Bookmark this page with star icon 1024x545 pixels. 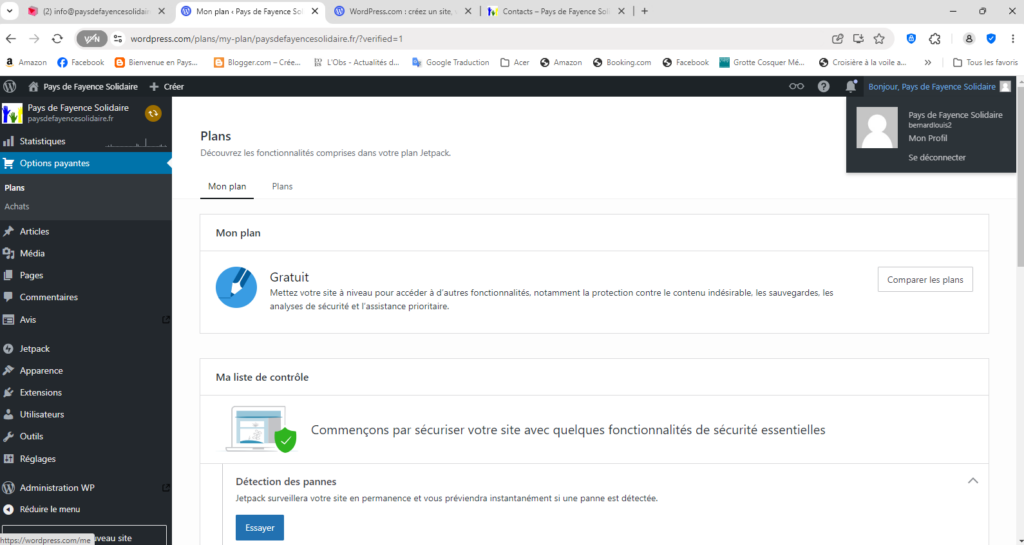pyautogui.click(x=879, y=38)
